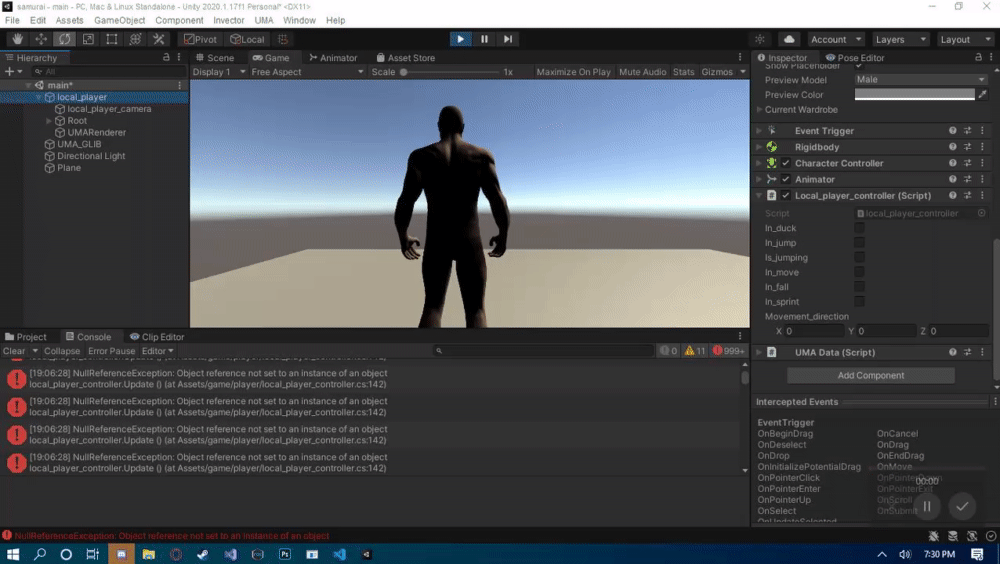Open the Layers dropdown
1000x564 pixels.
(901, 39)
